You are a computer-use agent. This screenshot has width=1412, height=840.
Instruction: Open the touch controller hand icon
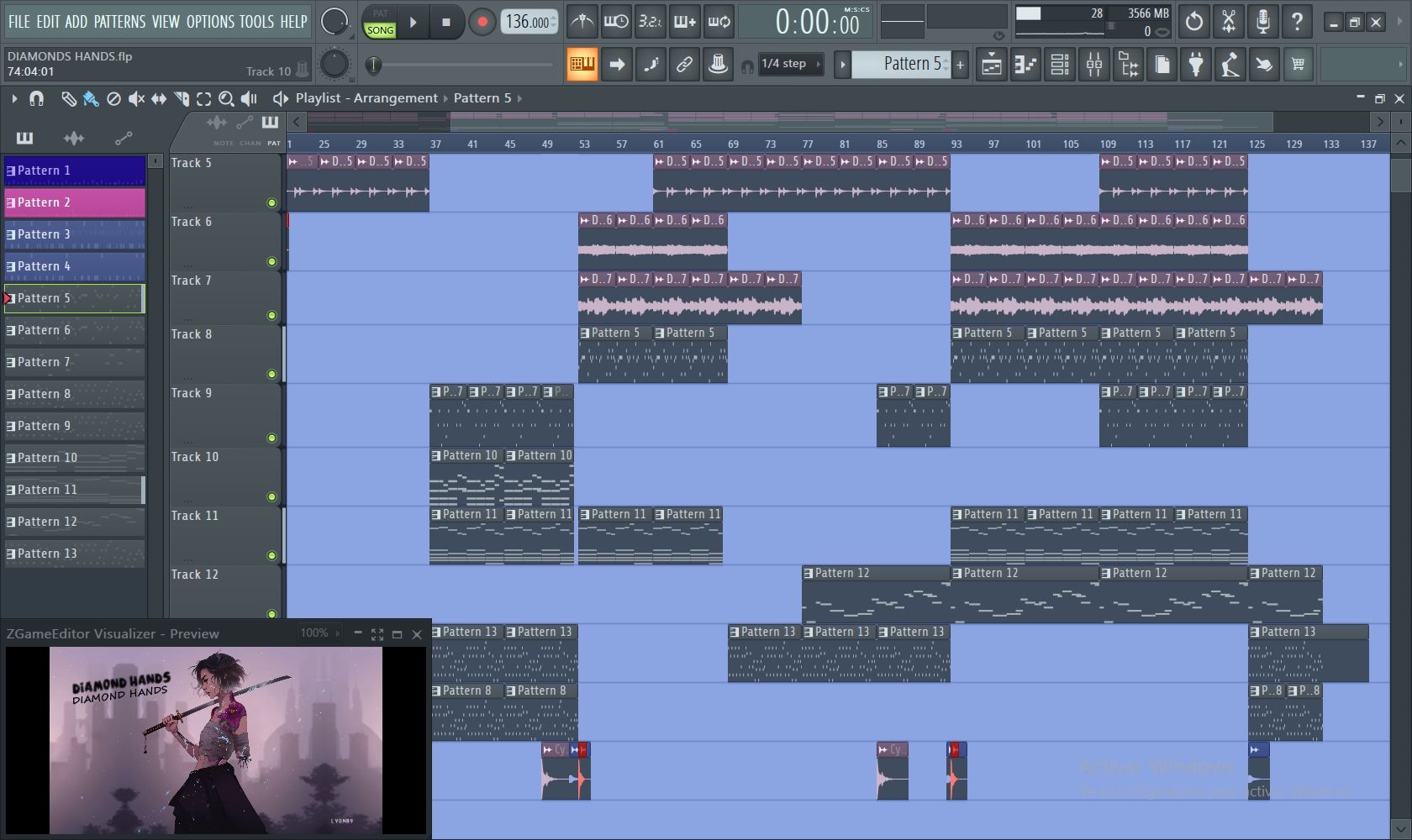click(x=1264, y=64)
